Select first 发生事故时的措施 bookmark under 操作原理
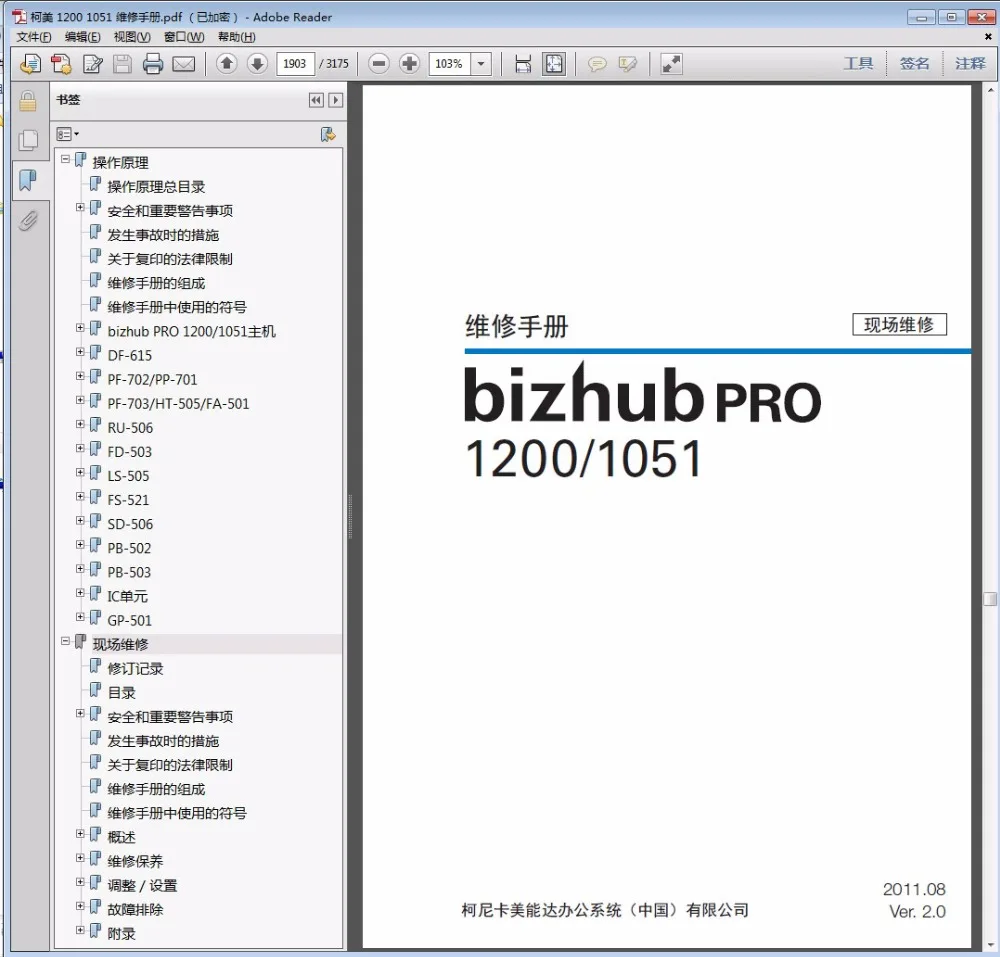This screenshot has width=1000, height=957. click(163, 235)
